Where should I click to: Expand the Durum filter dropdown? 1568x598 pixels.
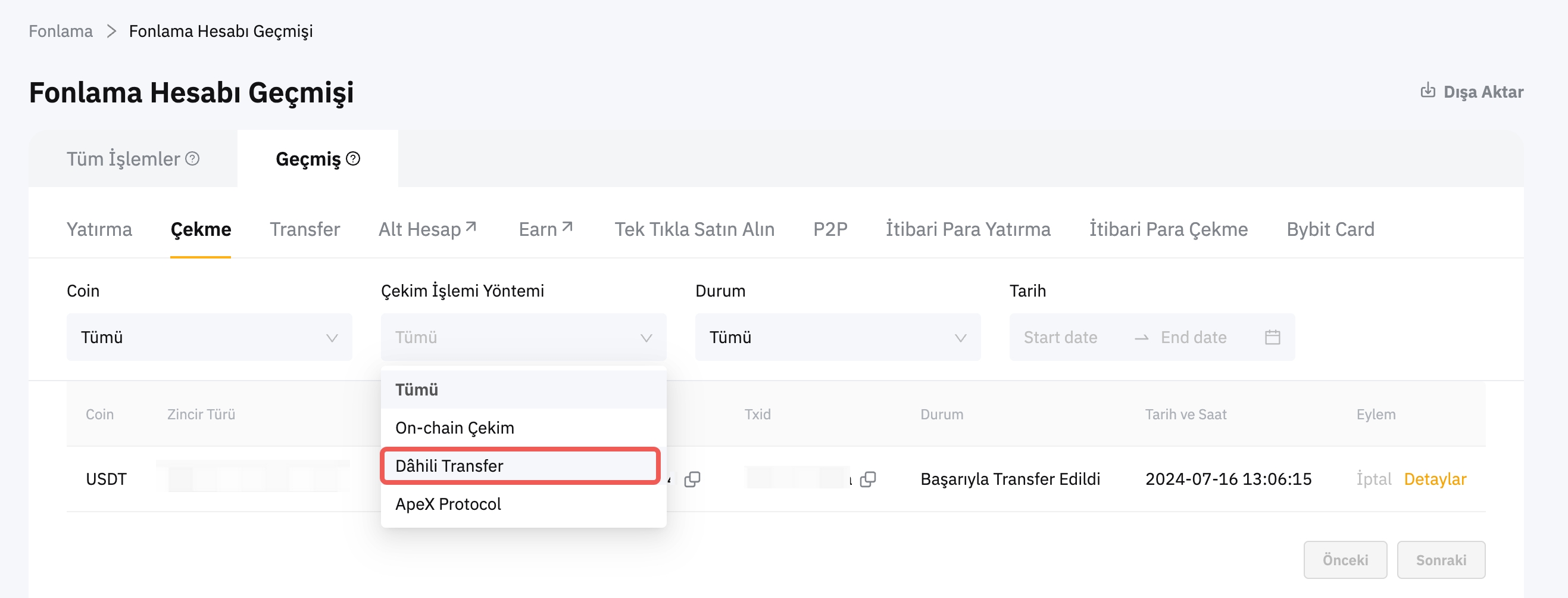[x=837, y=337]
